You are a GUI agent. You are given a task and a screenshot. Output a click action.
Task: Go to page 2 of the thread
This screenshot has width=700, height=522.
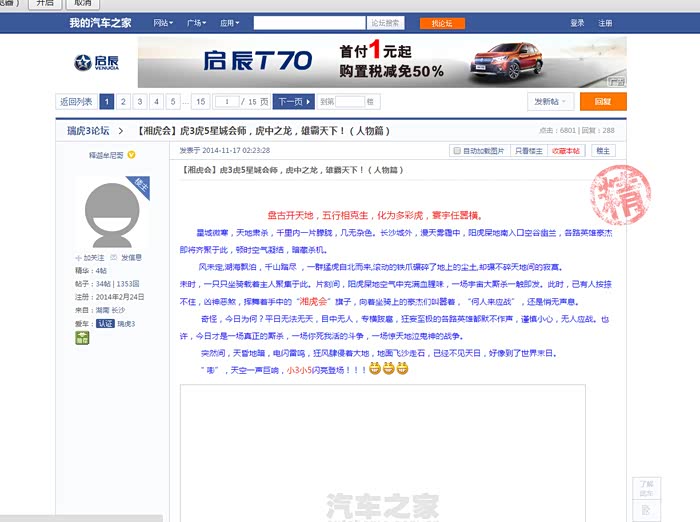pos(123,101)
